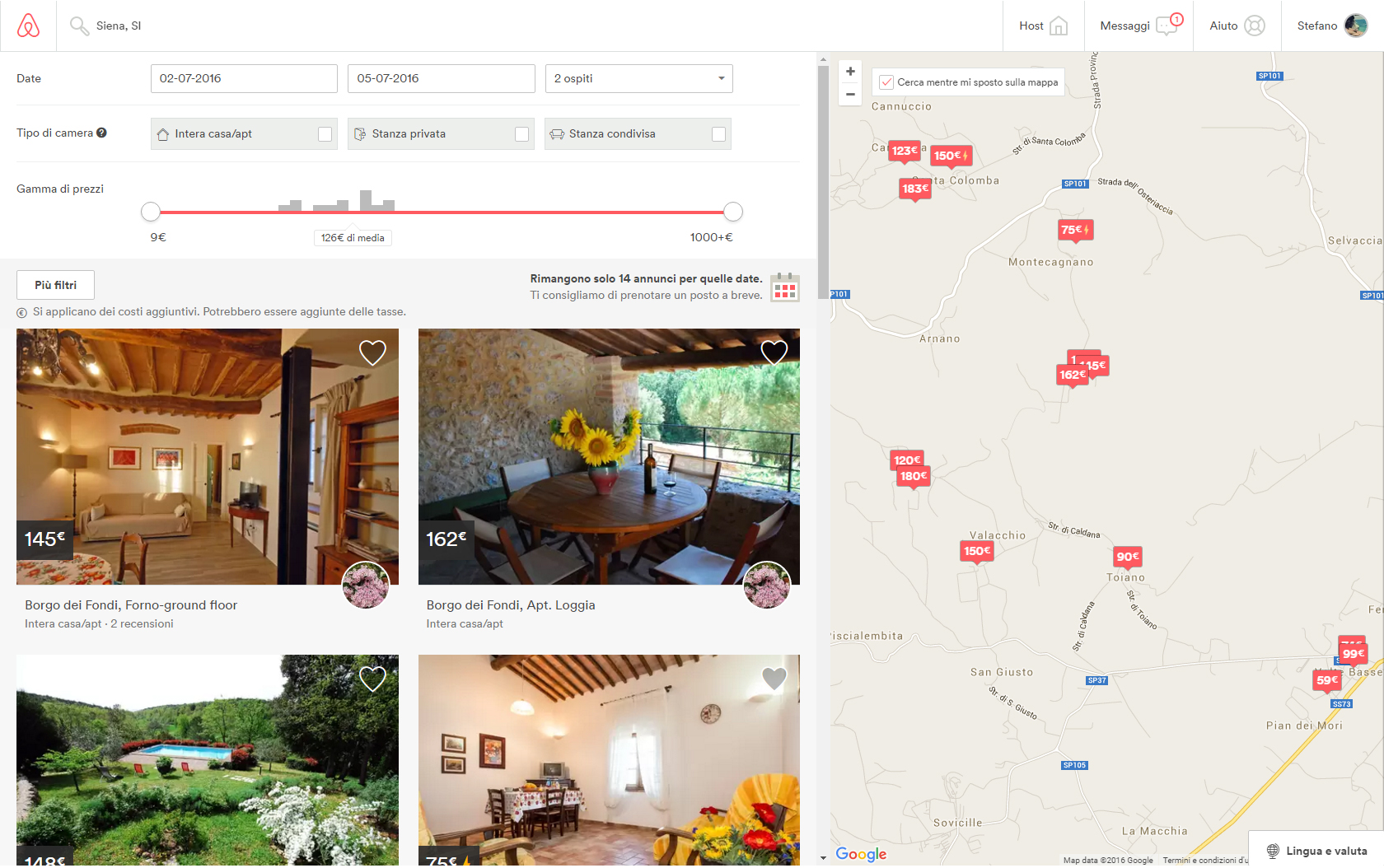Image resolution: width=1384 pixels, height=868 pixels.
Task: Grab the maximum price slider handle
Action: tap(732, 212)
